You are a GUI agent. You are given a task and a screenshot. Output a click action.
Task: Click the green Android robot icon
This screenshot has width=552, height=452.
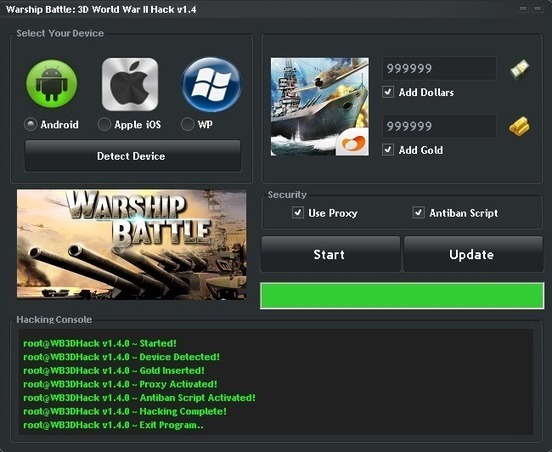52,83
